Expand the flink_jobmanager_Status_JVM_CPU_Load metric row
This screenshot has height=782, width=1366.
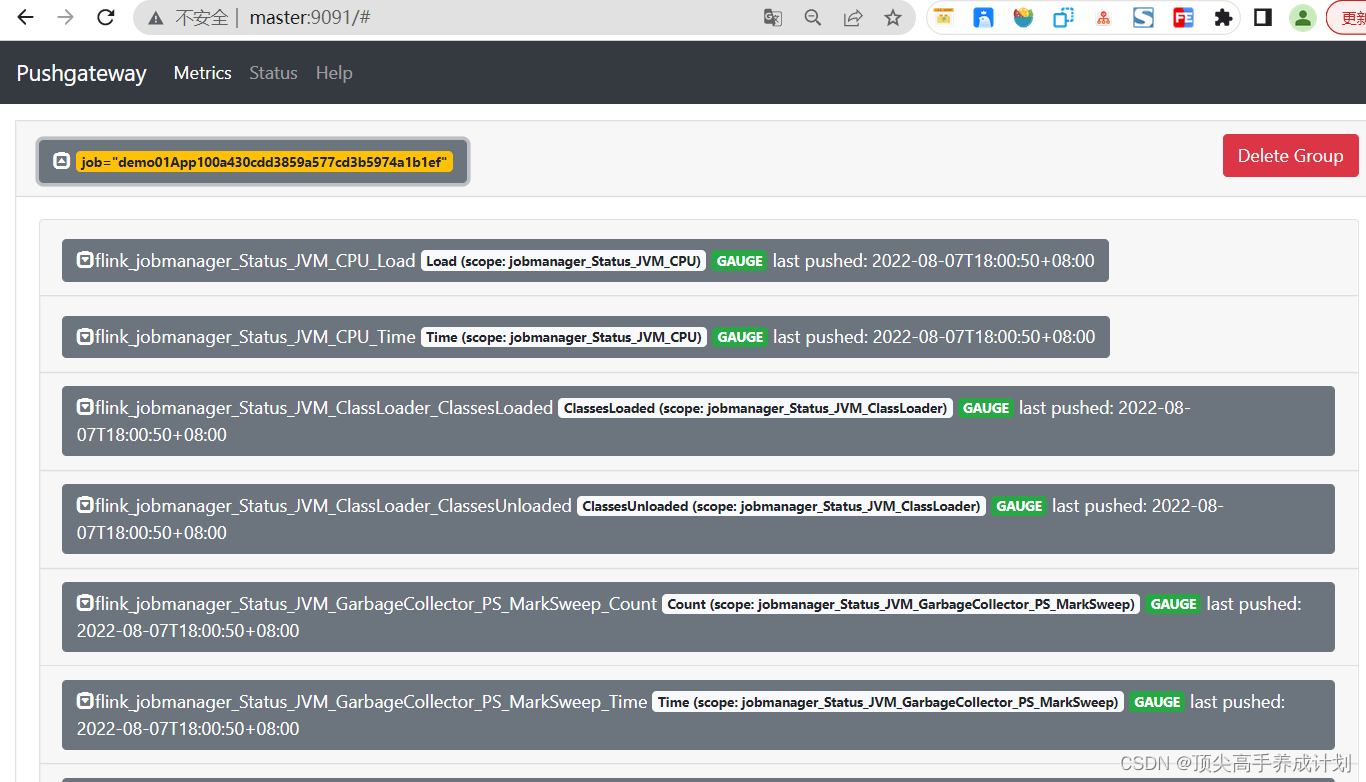tap(84, 260)
